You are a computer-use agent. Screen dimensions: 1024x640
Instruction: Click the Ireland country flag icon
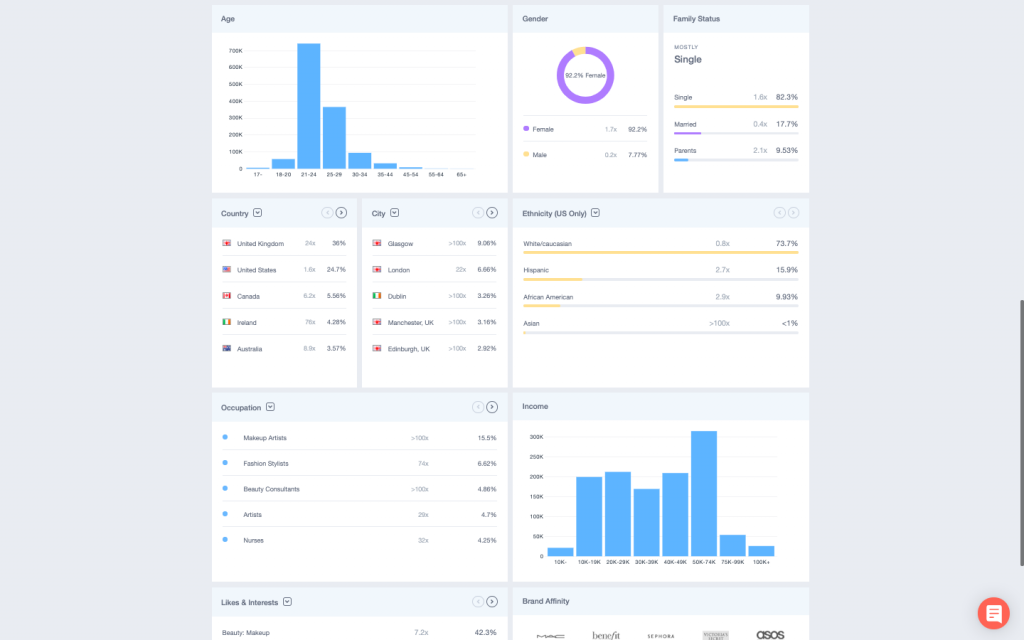click(227, 322)
